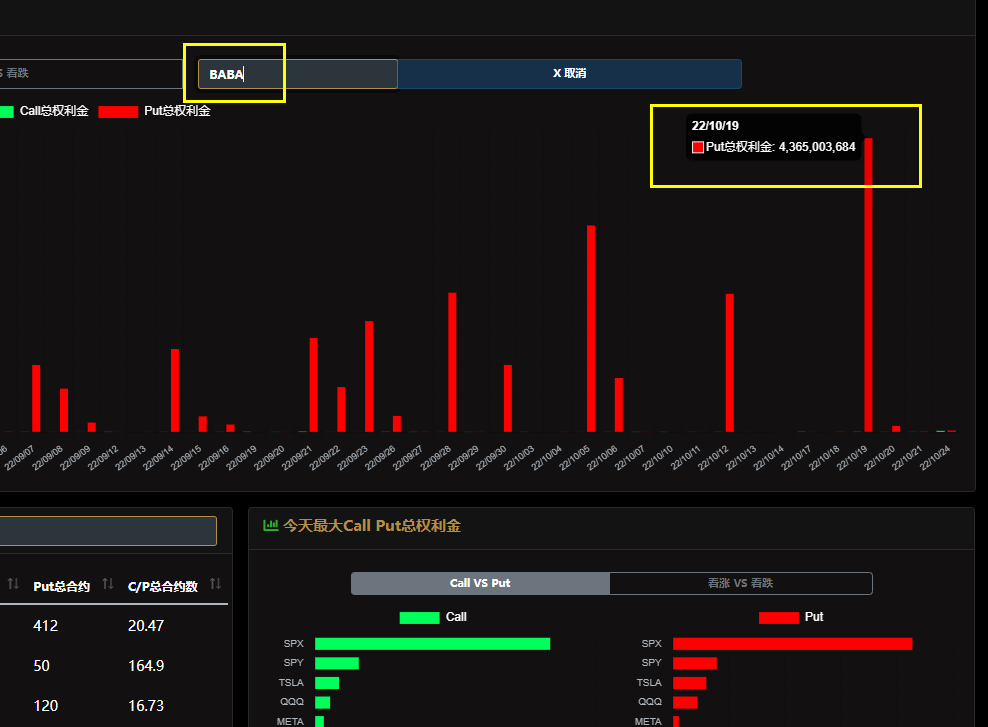
Task: Click the red SPY Put bar
Action: point(695,663)
